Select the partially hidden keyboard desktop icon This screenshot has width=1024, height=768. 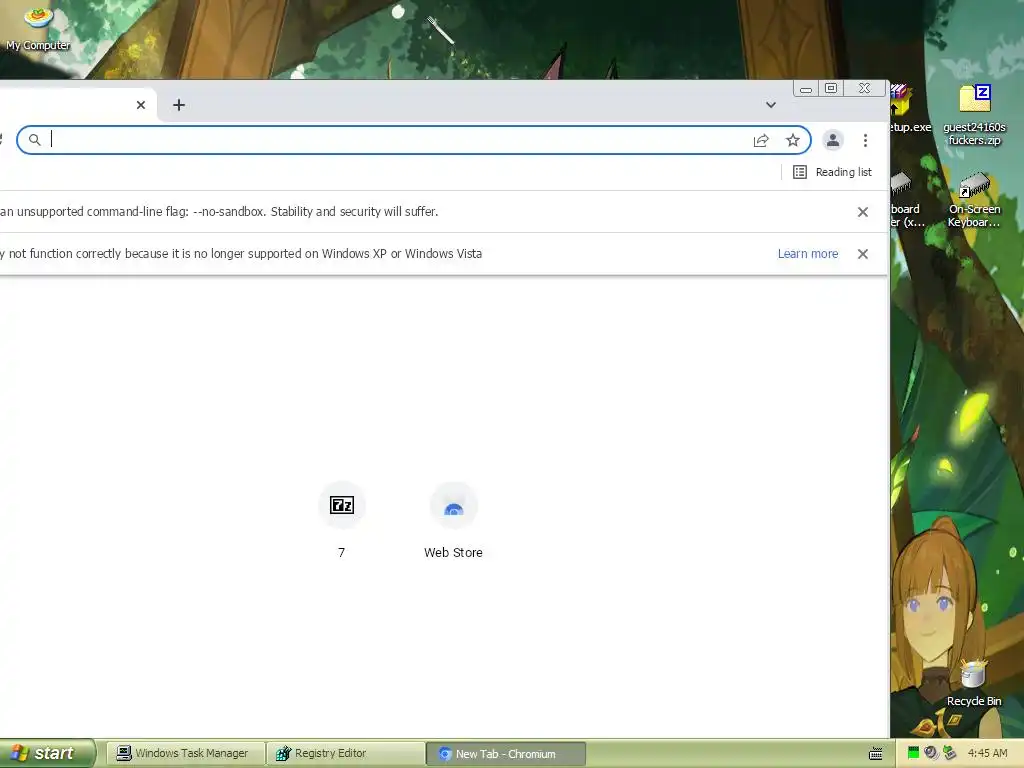click(906, 200)
